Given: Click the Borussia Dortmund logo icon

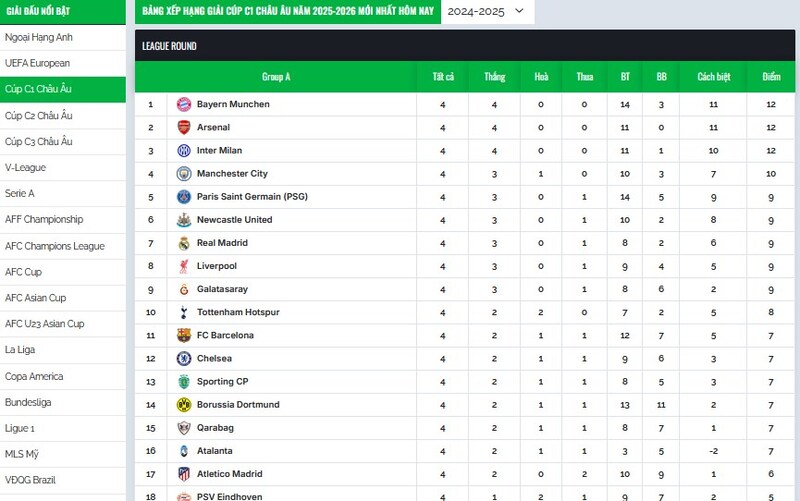Looking at the screenshot, I should [184, 405].
